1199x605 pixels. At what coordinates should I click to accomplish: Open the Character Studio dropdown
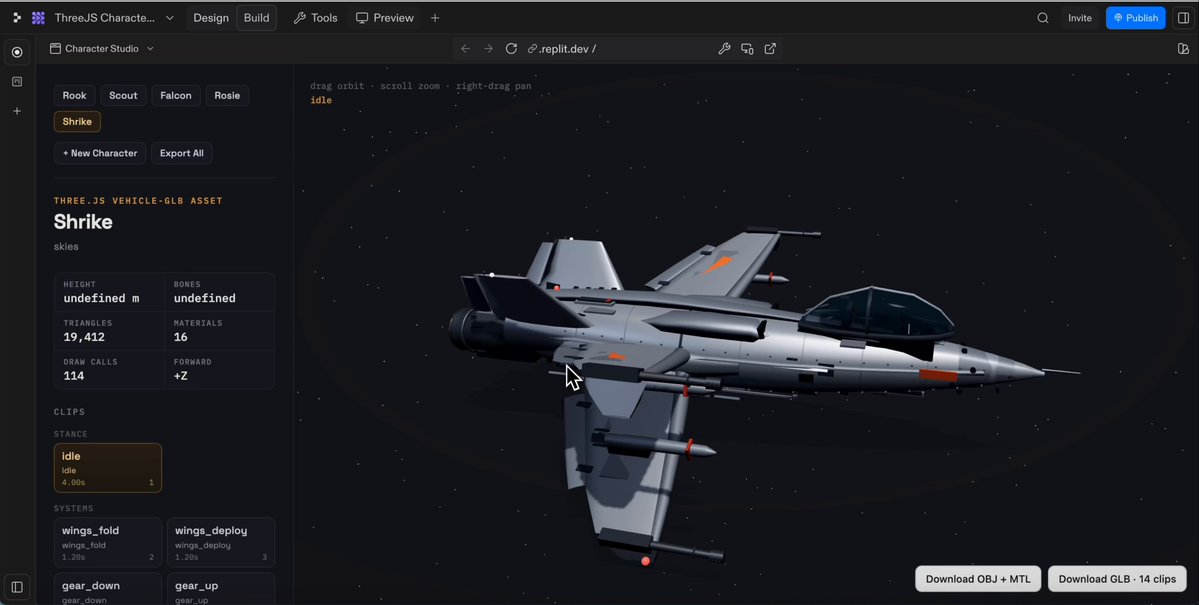(x=102, y=48)
